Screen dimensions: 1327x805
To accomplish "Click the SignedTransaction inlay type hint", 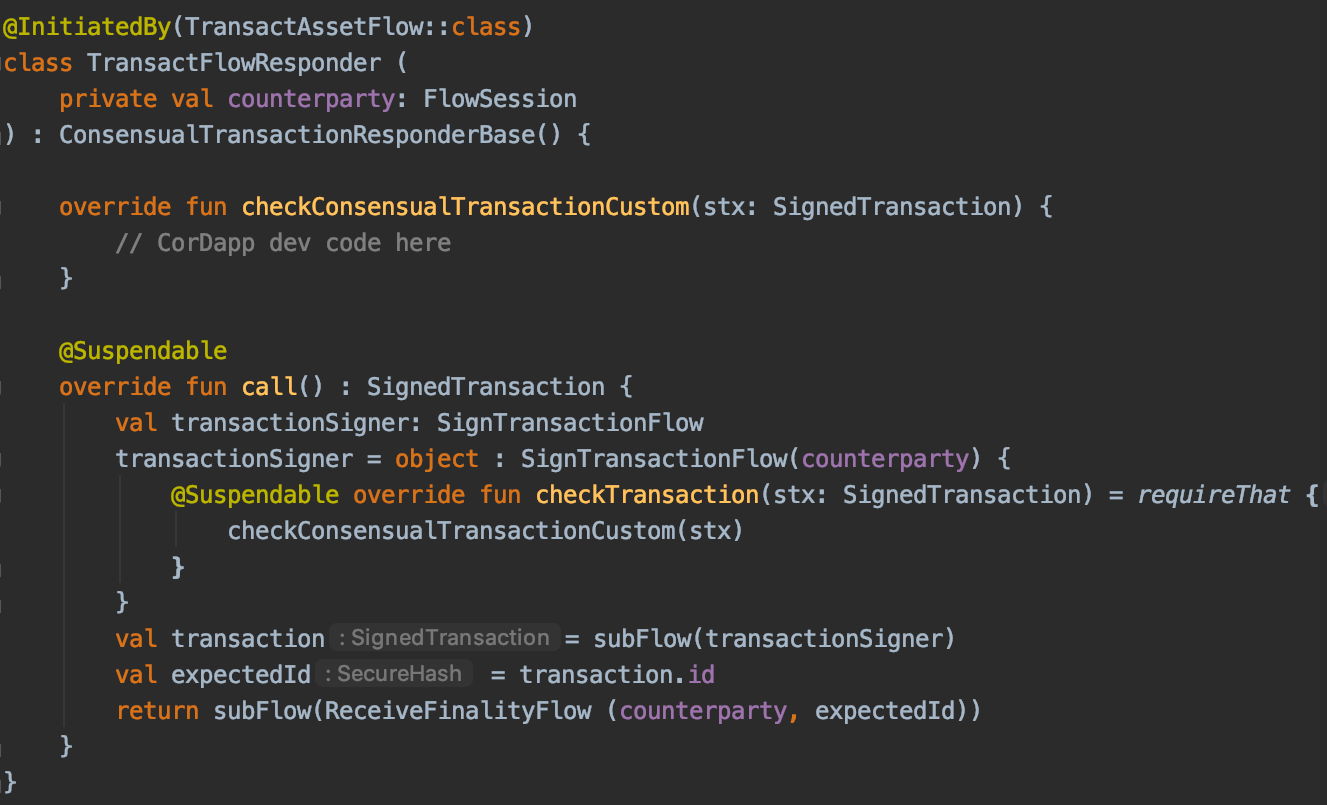I will [444, 638].
